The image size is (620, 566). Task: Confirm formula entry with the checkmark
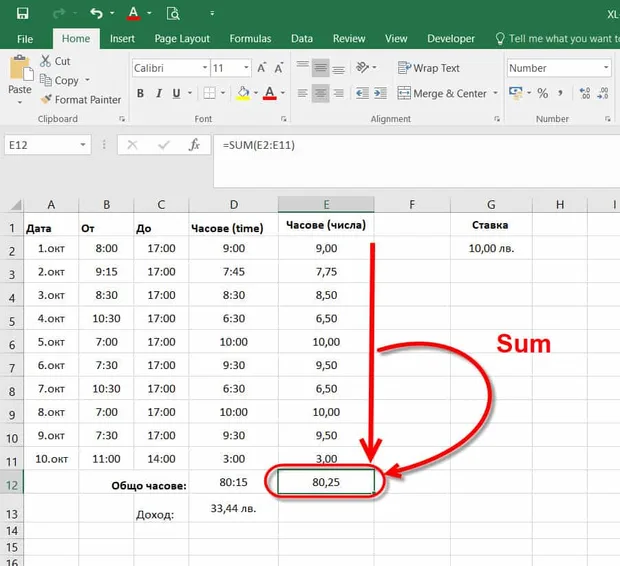point(164,145)
